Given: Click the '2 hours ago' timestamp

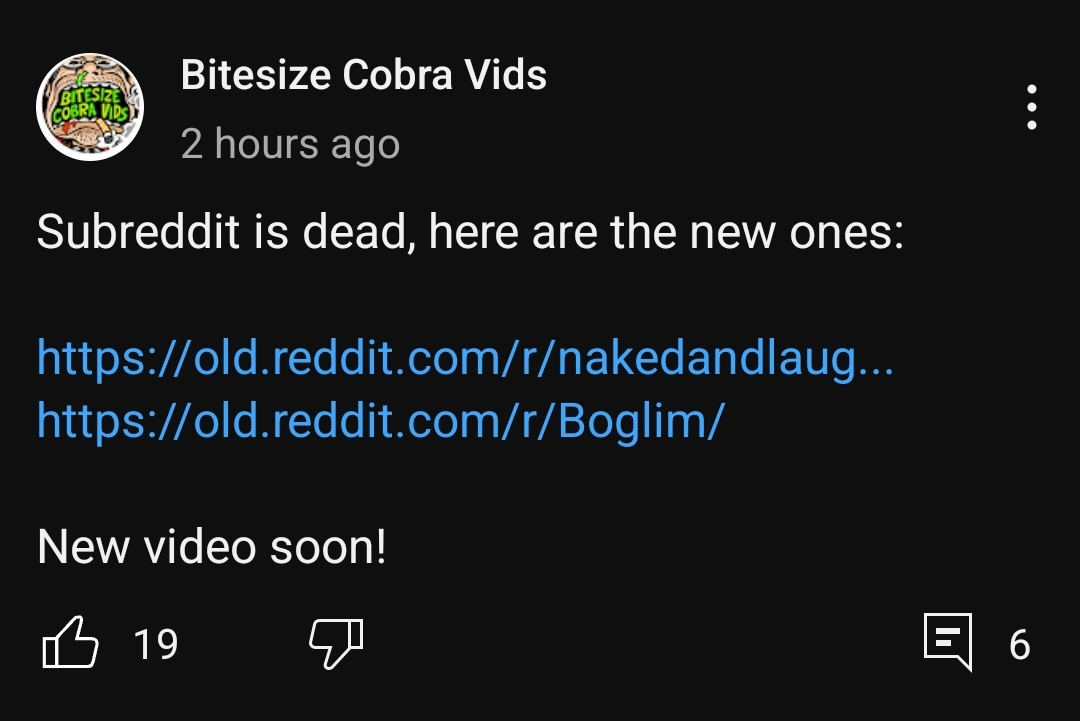Looking at the screenshot, I should (290, 145).
